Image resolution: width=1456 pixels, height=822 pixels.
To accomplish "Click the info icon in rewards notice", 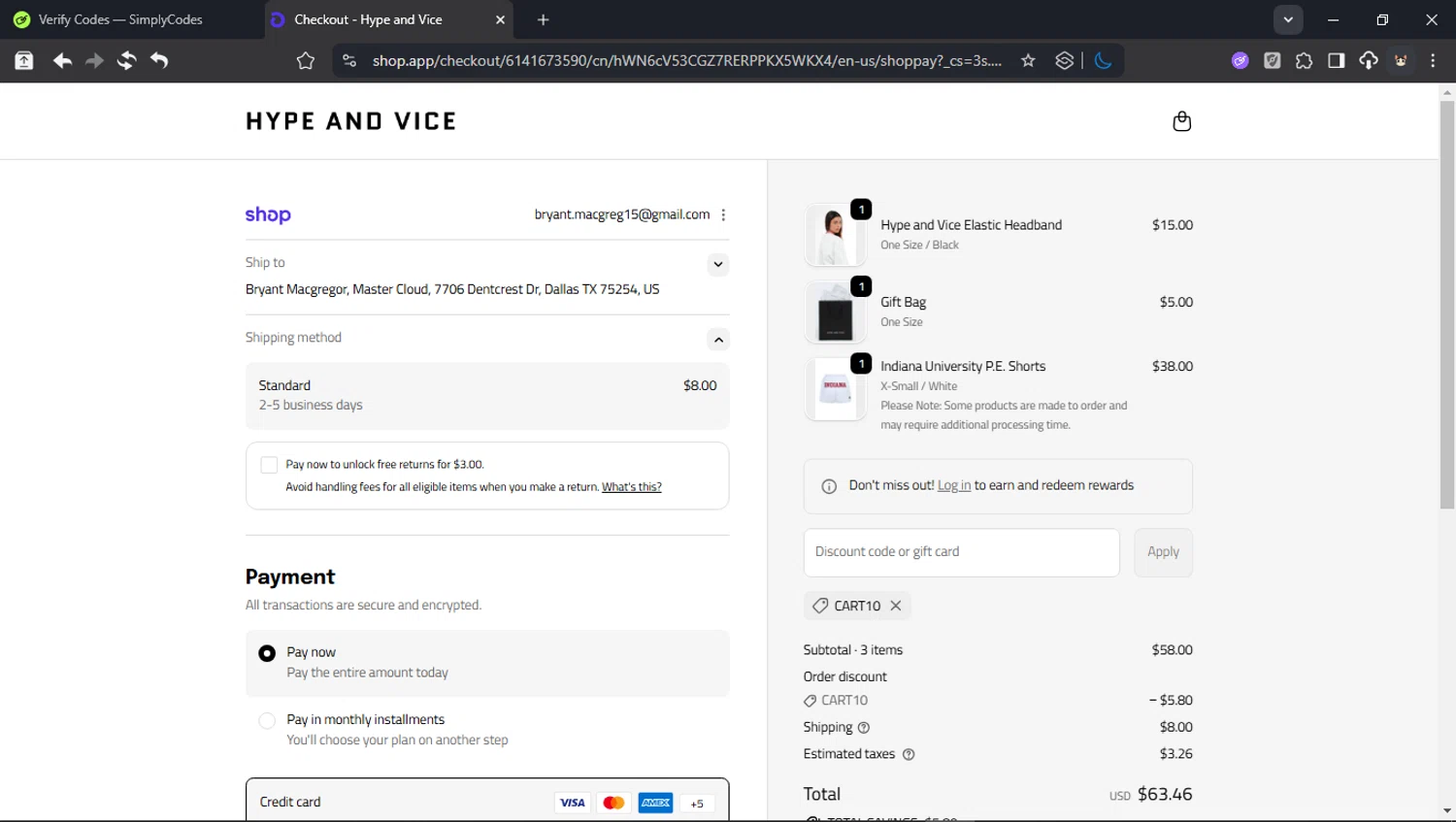I will [829, 486].
